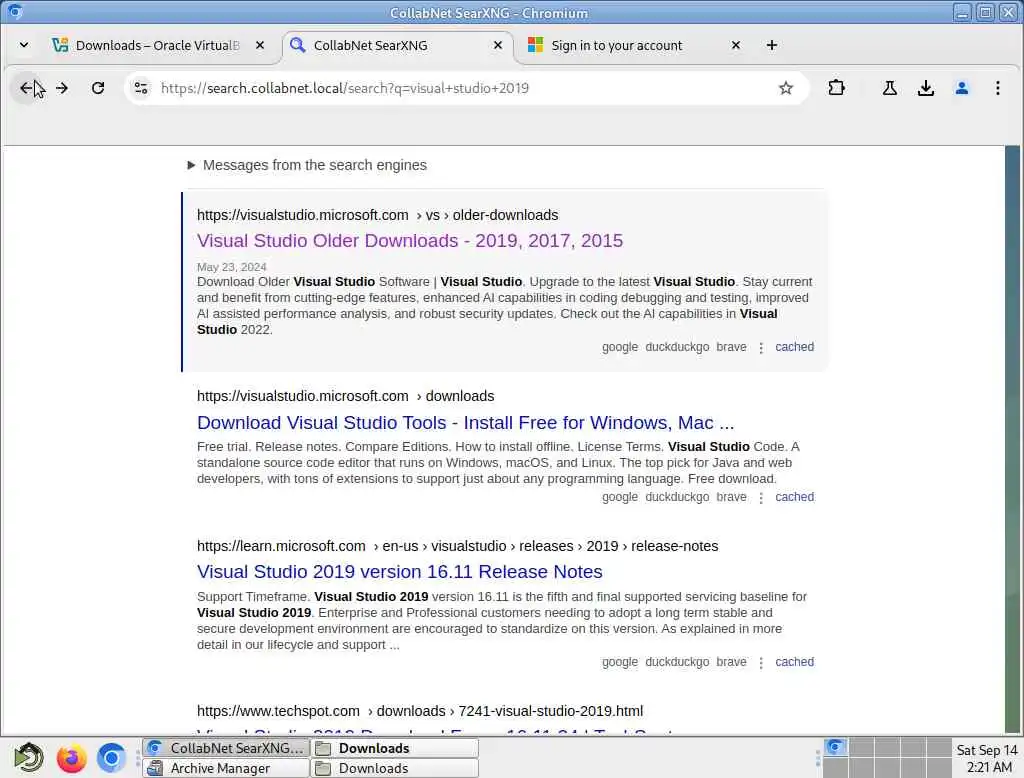Open the Chromium three-dot menu

point(997,88)
